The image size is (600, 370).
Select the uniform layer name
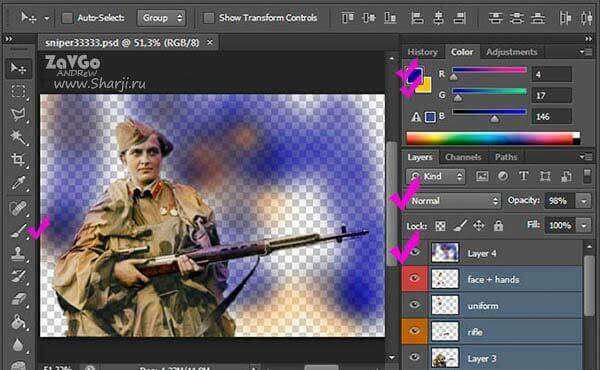483,306
